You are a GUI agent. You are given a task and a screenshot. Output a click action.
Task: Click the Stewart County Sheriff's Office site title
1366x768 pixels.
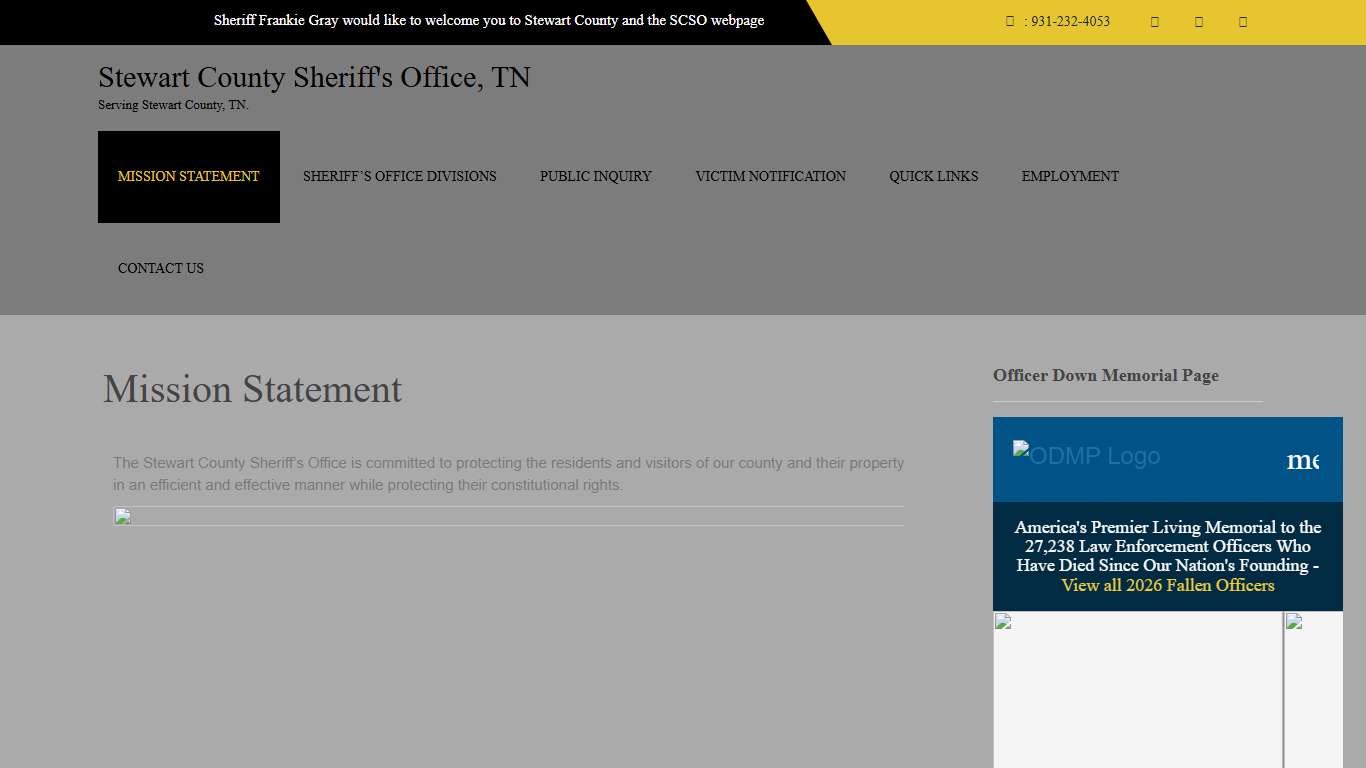pyautogui.click(x=313, y=77)
